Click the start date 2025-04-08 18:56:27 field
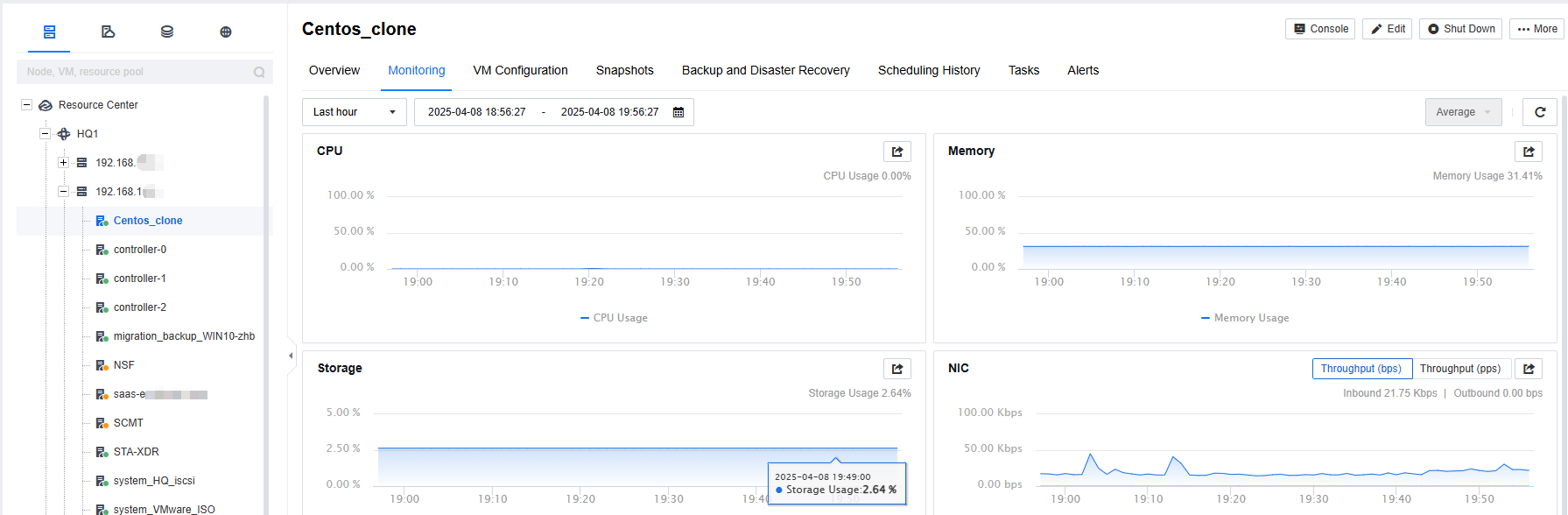The width and height of the screenshot is (1568, 515). click(477, 112)
